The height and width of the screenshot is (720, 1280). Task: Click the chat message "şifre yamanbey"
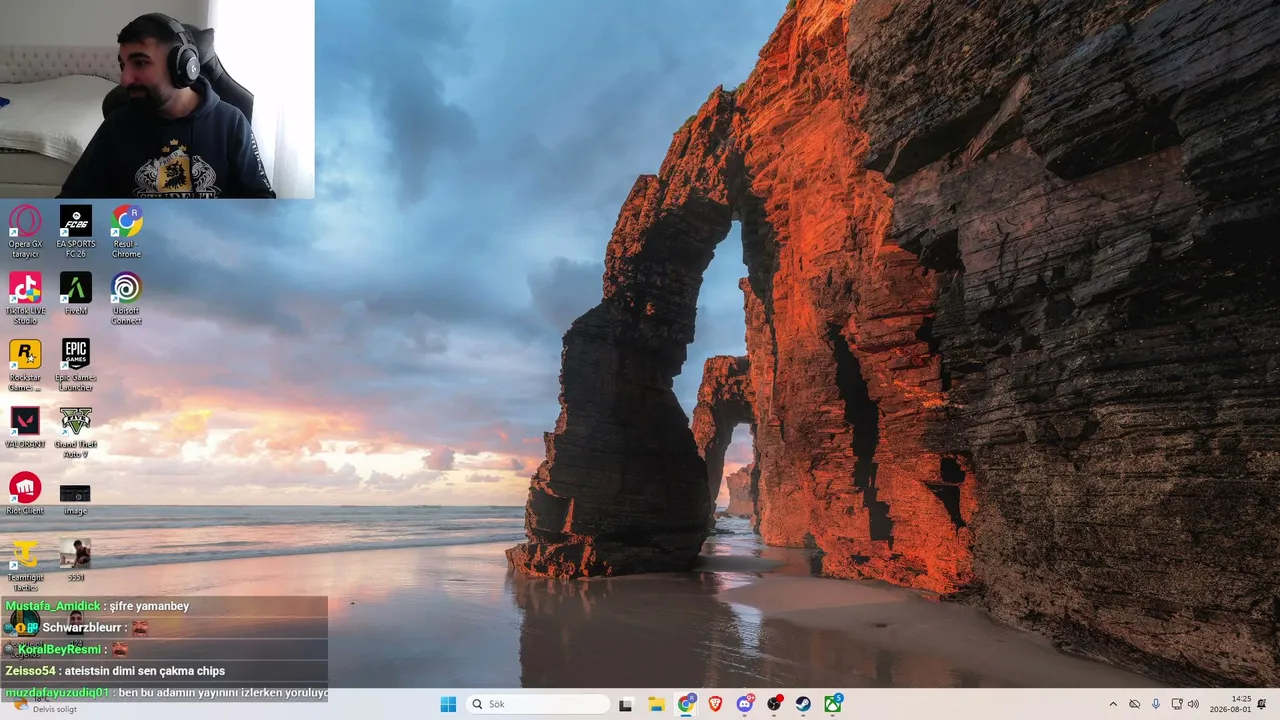pyautogui.click(x=151, y=606)
